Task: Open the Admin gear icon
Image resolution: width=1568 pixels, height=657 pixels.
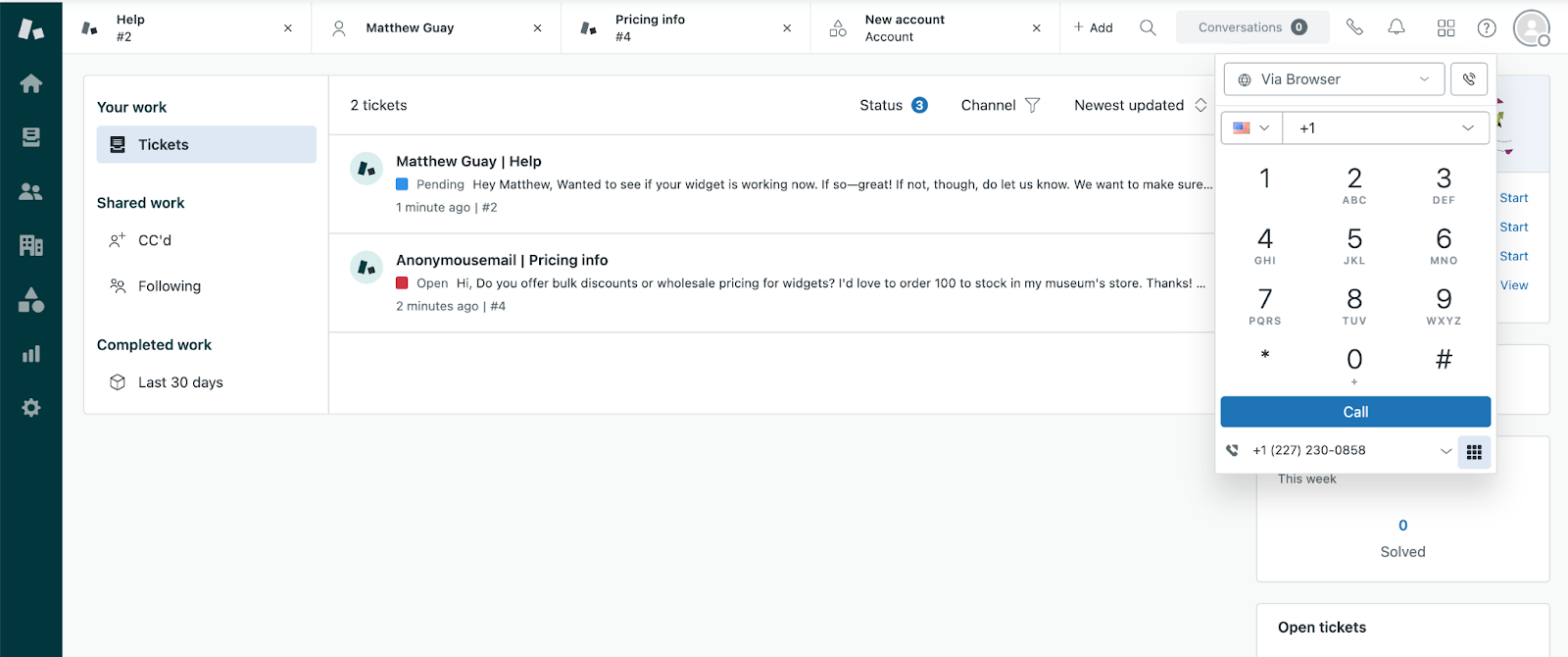Action: coord(31,408)
